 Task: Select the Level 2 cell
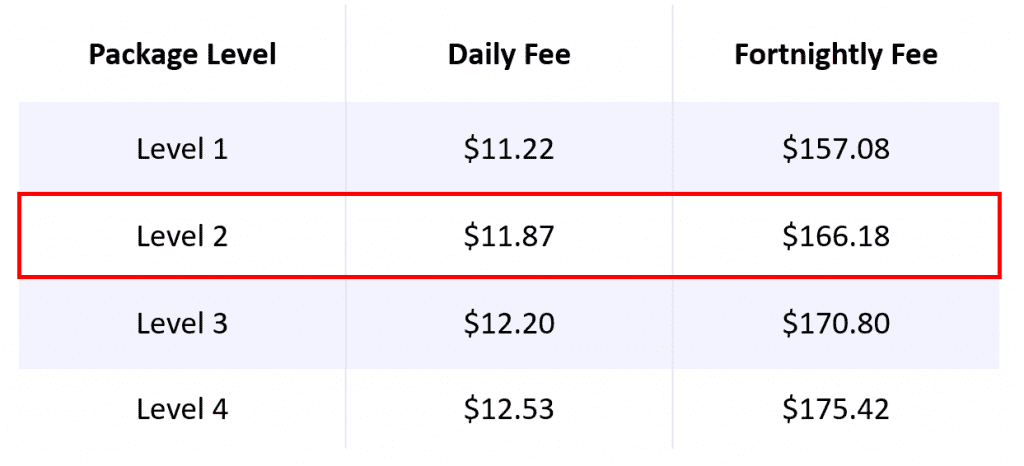pyautogui.click(x=182, y=236)
